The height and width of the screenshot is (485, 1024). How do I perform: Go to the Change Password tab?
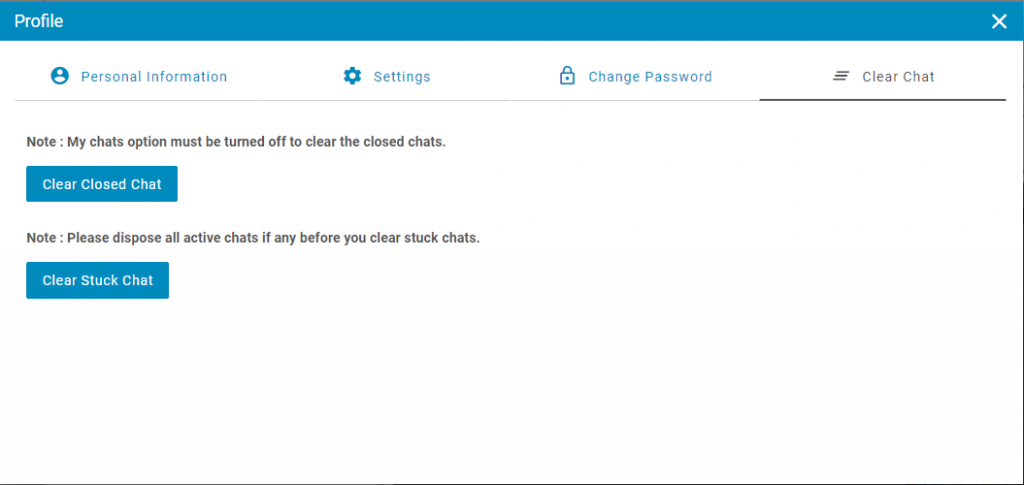[x=650, y=77]
